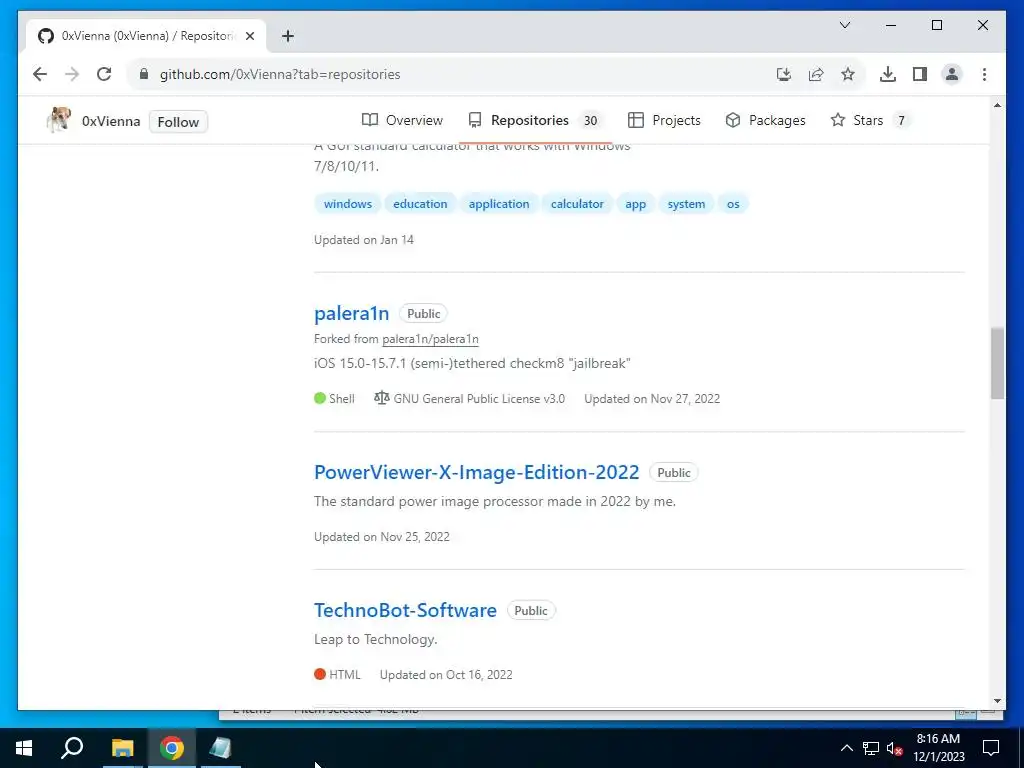Go back to the previous page
Screen dimensions: 1024x768
[40, 74]
